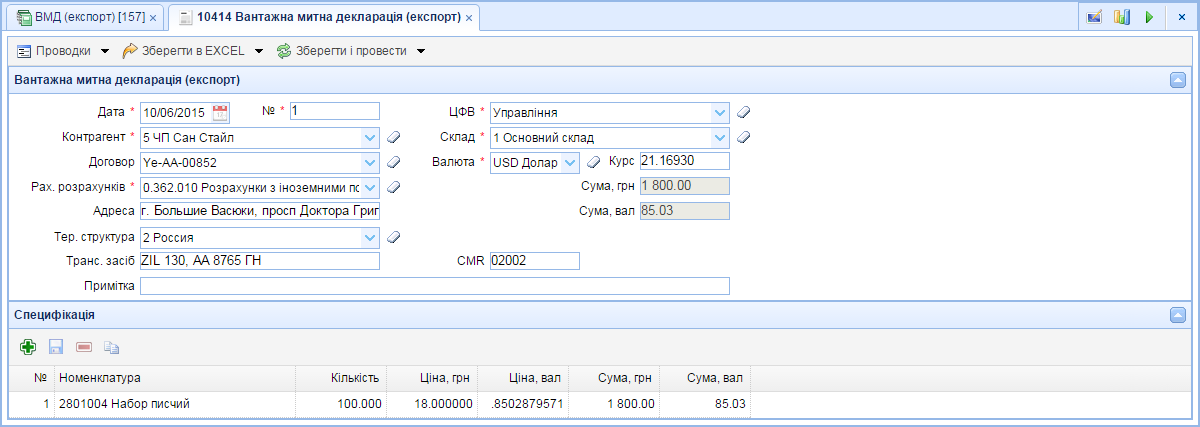Close the 10414 Вантажна митна декларація tab
The width and height of the screenshot is (1200, 427).
[469, 19]
